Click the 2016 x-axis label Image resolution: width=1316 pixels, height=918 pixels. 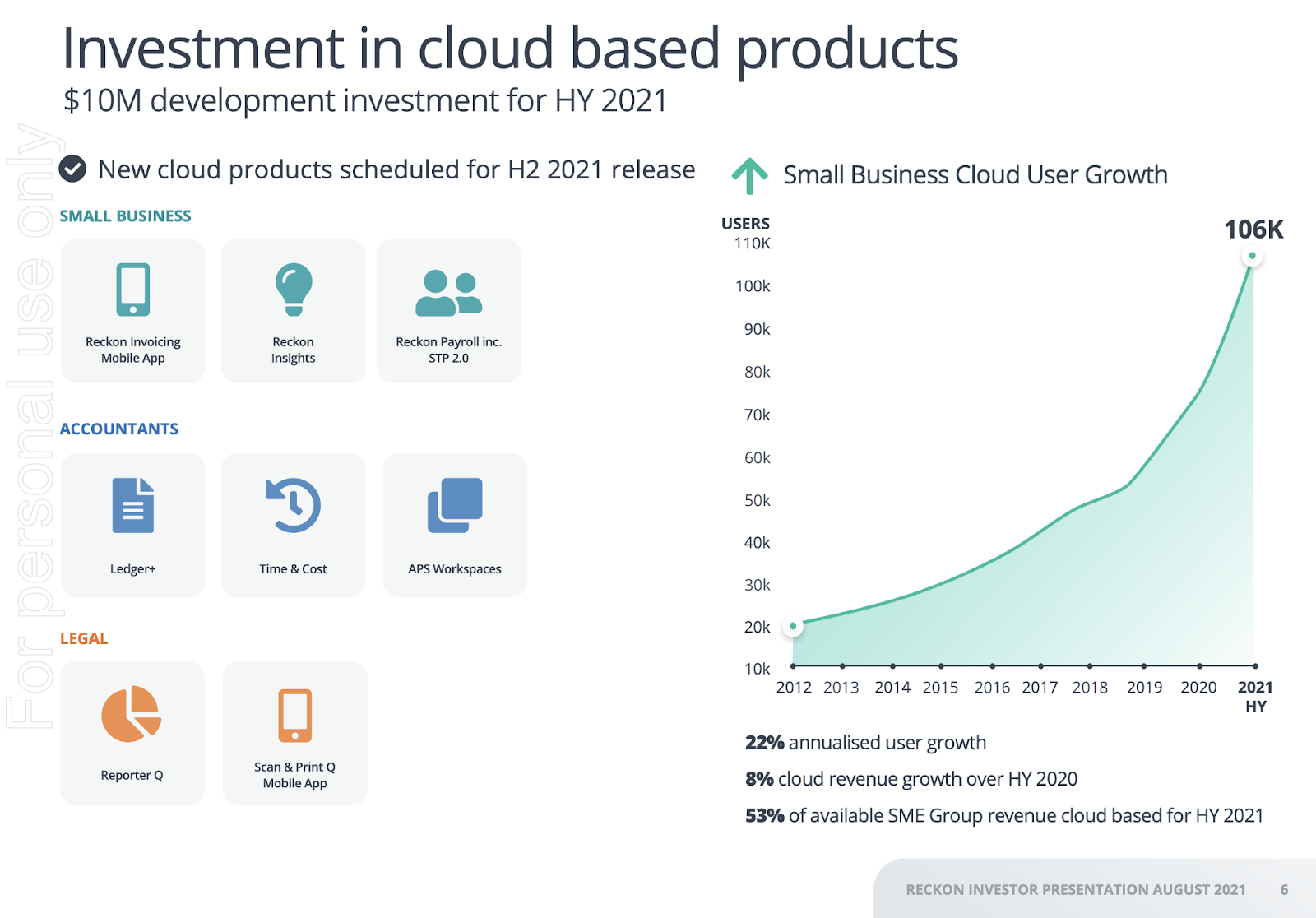(992, 687)
